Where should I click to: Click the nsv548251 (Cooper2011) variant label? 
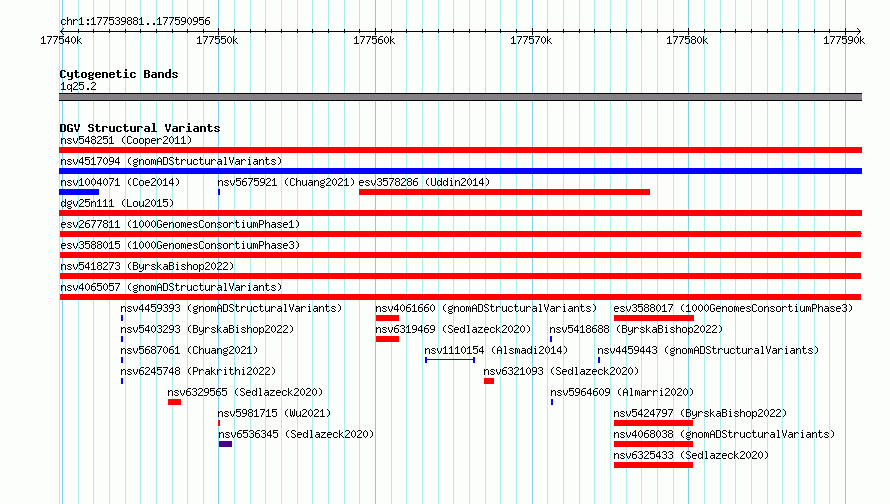coord(126,140)
